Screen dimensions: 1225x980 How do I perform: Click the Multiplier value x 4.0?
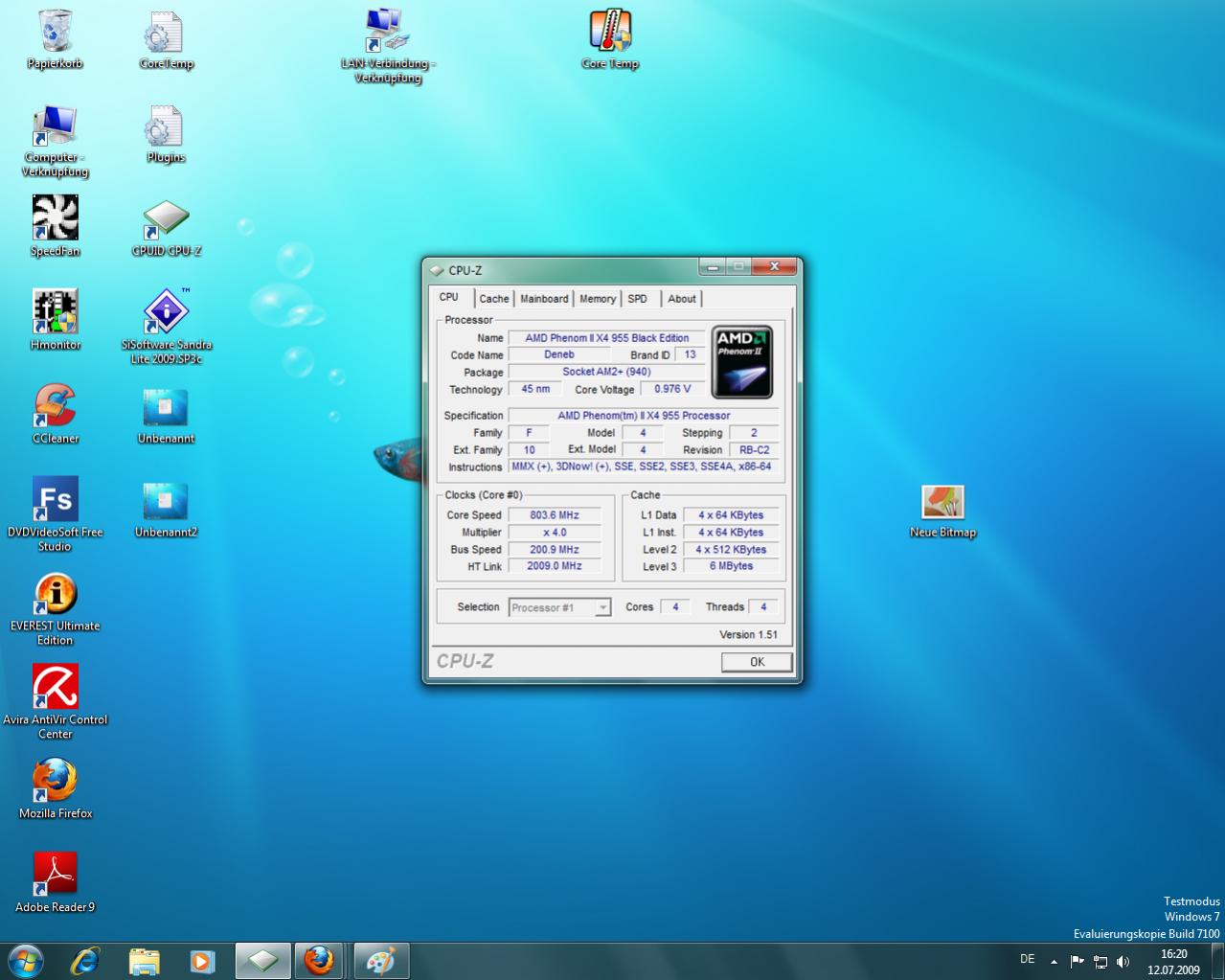555,532
